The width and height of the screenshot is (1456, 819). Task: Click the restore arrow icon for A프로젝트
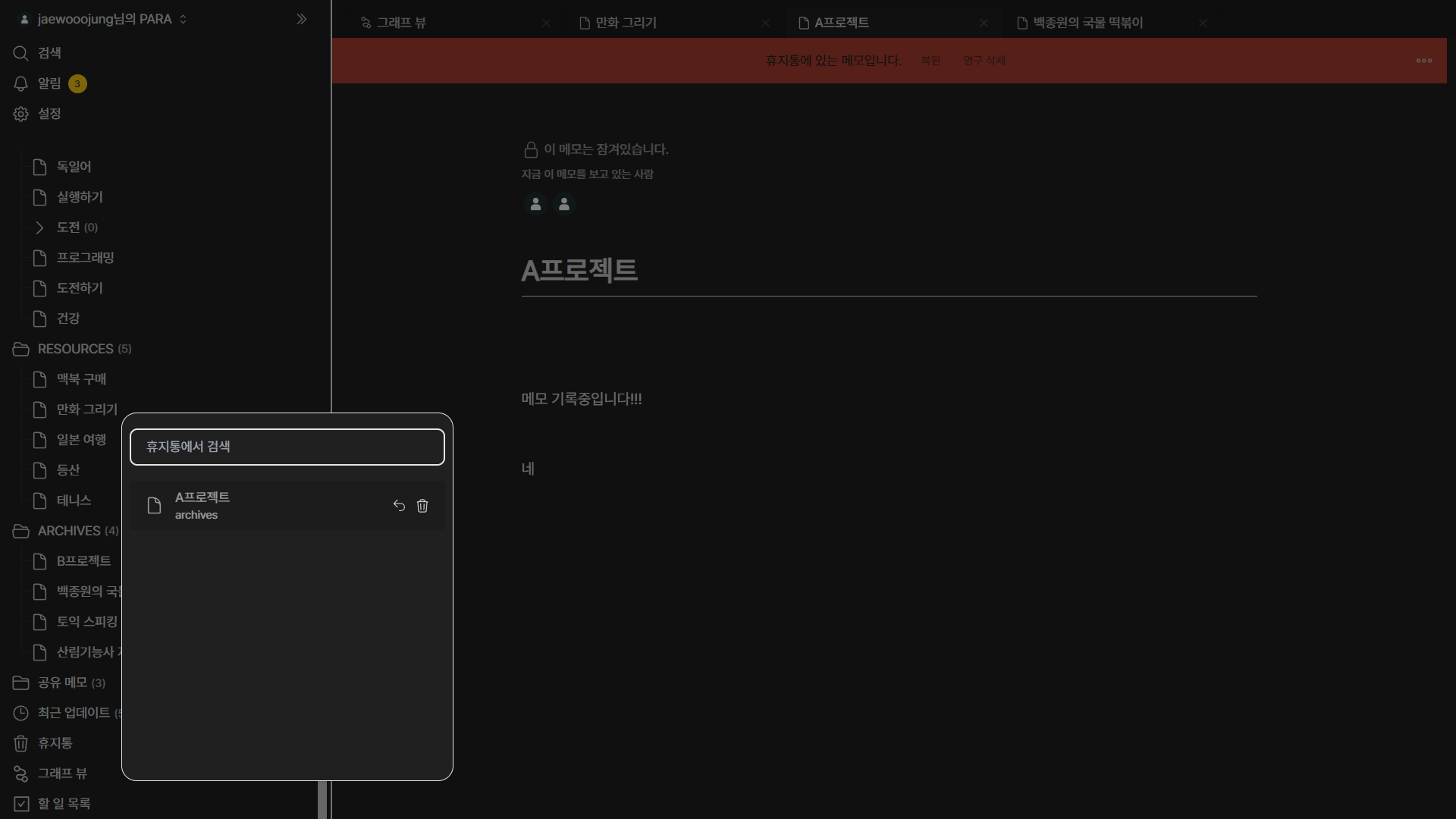coord(399,506)
